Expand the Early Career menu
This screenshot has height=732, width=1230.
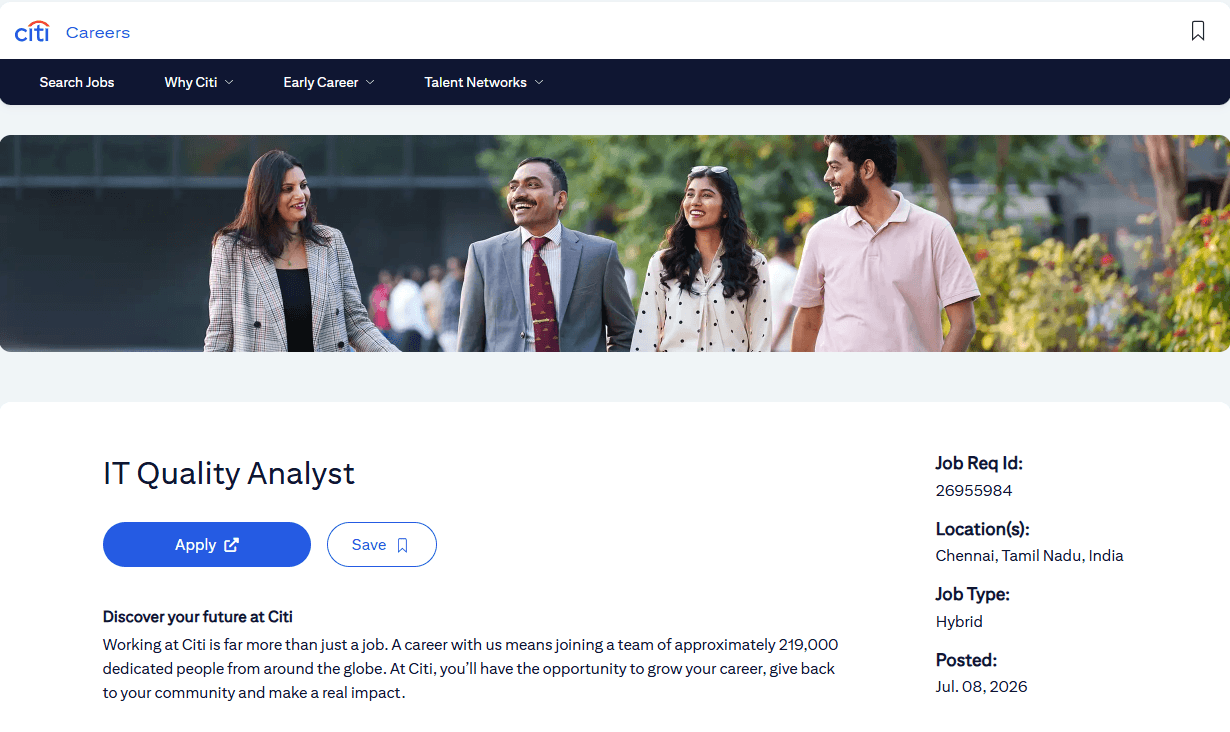click(329, 82)
